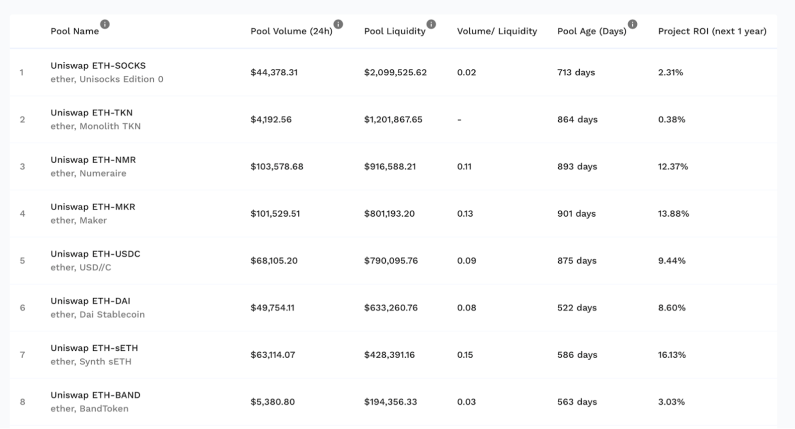Viewport: 795px width, 429px height.
Task: Click the $4,192.56 volume cell
Action: [x=271, y=120]
